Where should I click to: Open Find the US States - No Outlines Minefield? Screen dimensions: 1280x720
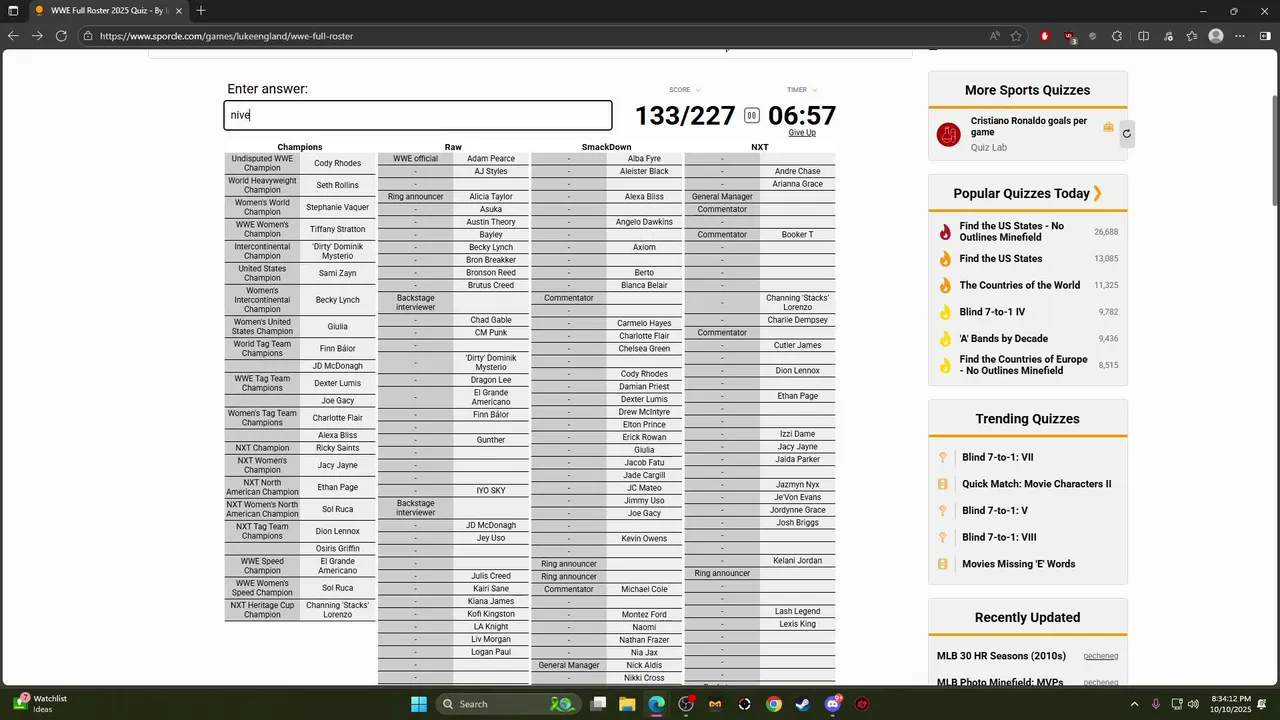pos(1011,232)
